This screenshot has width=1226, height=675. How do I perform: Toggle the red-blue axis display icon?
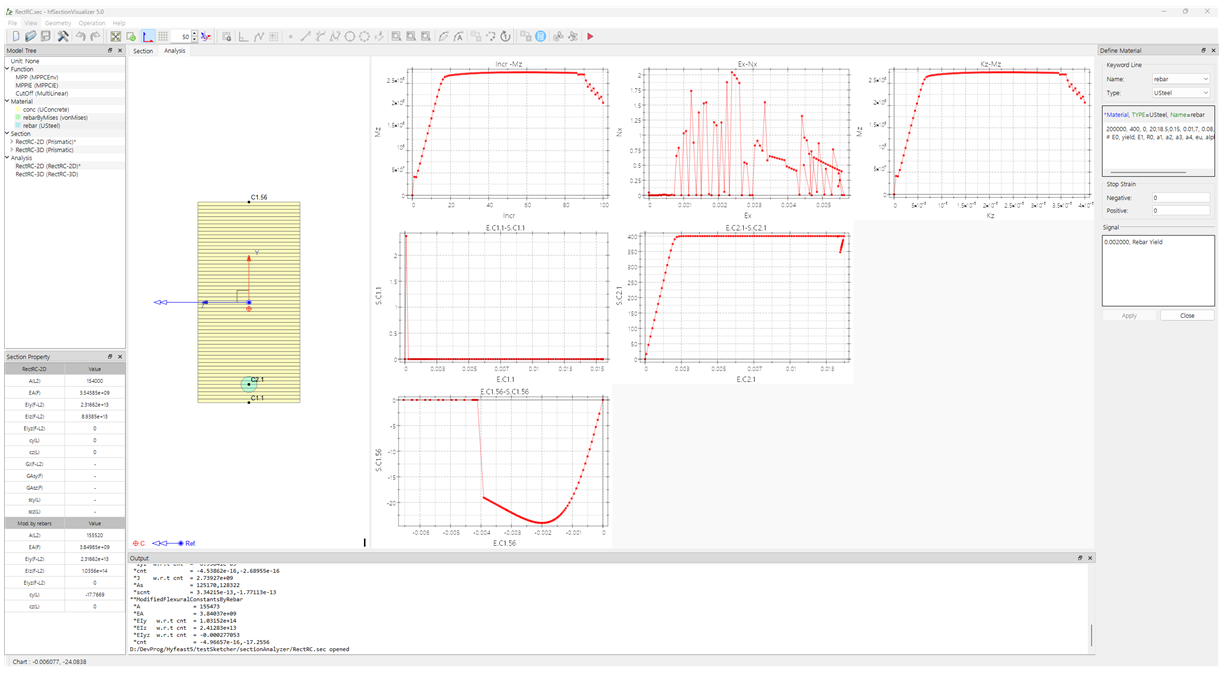coord(147,36)
